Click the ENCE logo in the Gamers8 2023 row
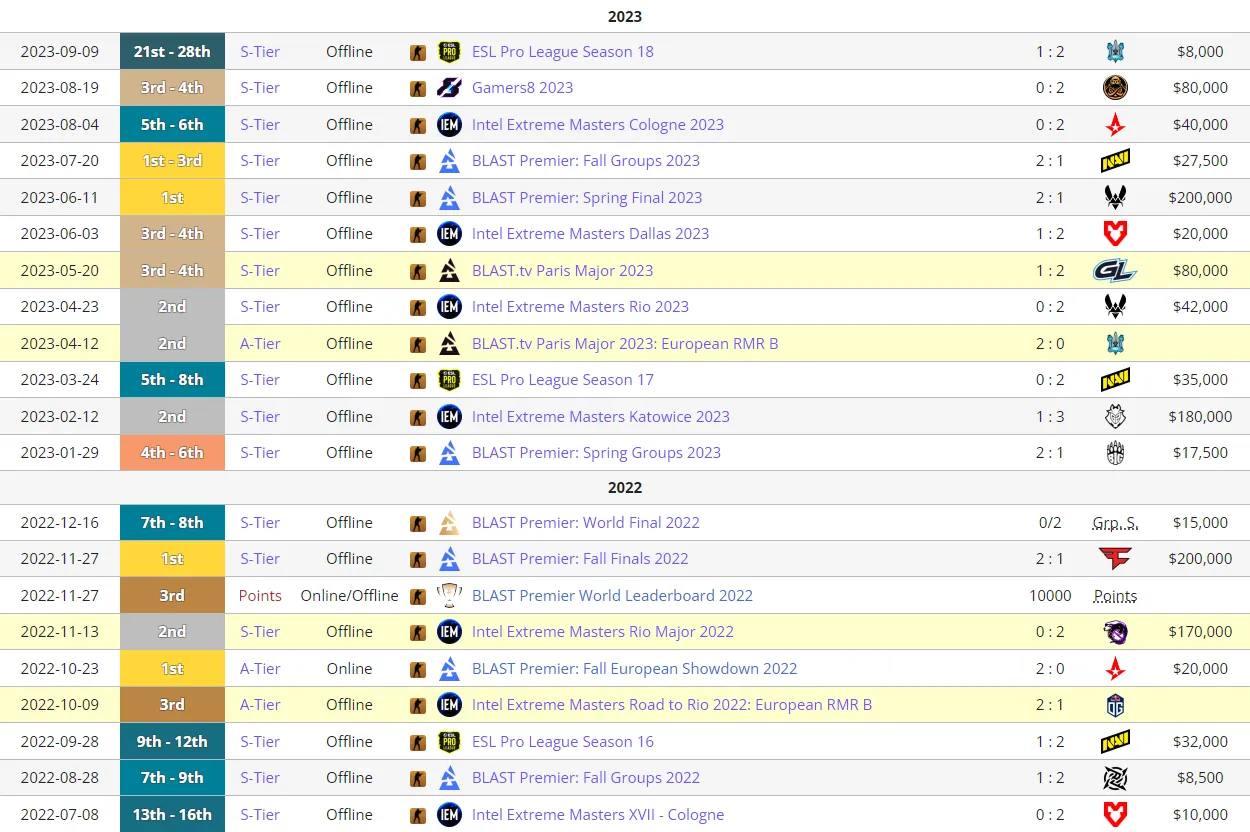 [1115, 88]
